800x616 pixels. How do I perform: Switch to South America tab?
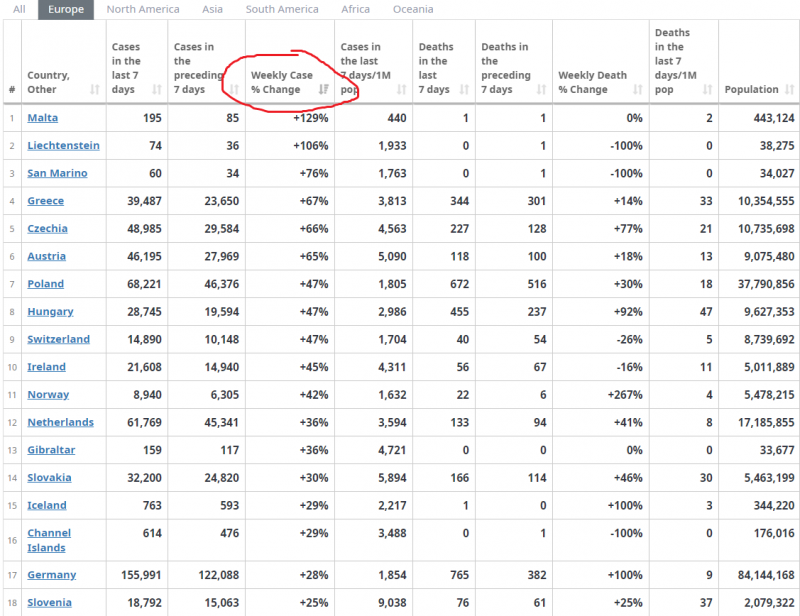point(282,9)
